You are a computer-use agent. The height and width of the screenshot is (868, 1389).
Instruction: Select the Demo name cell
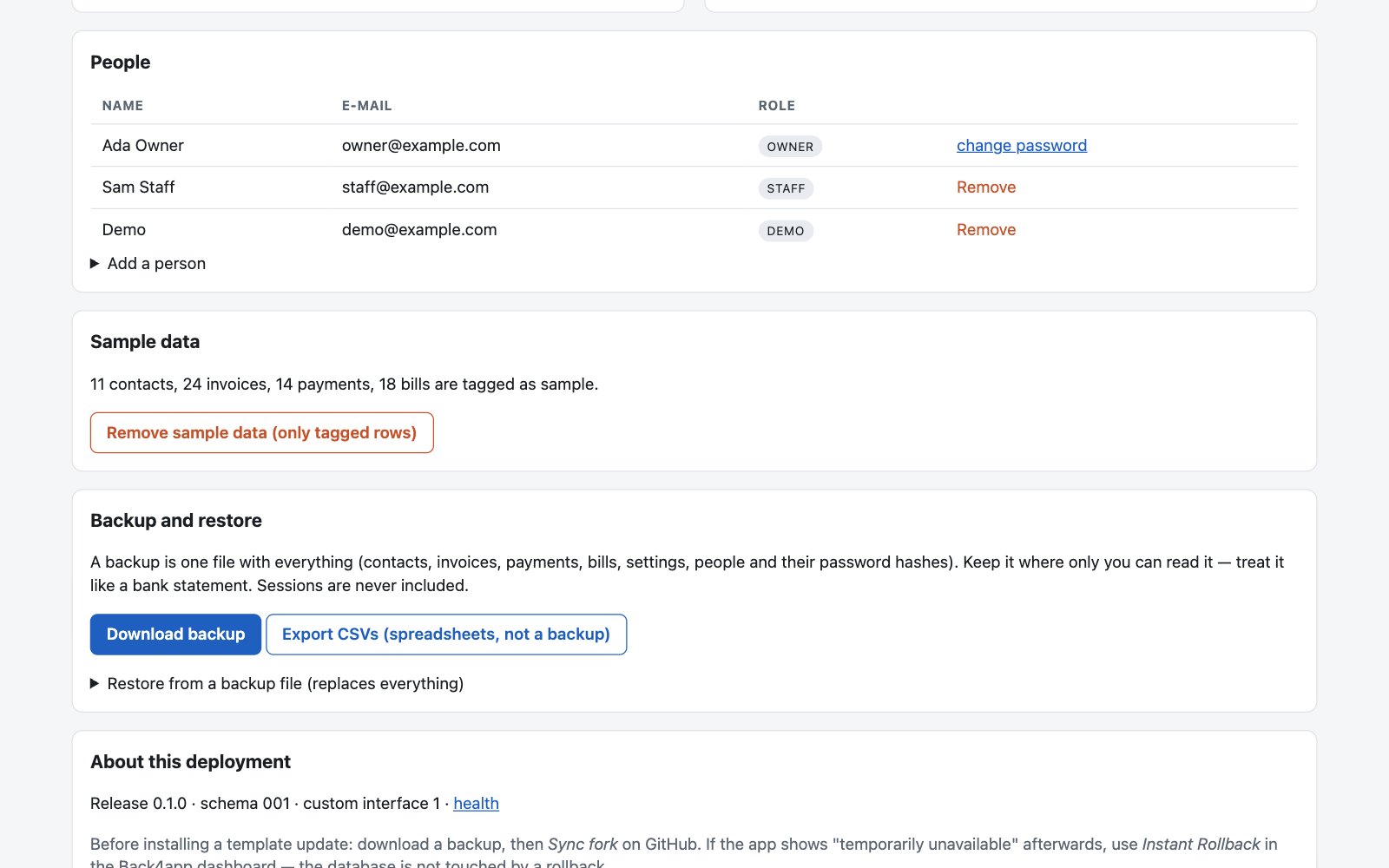tap(124, 229)
